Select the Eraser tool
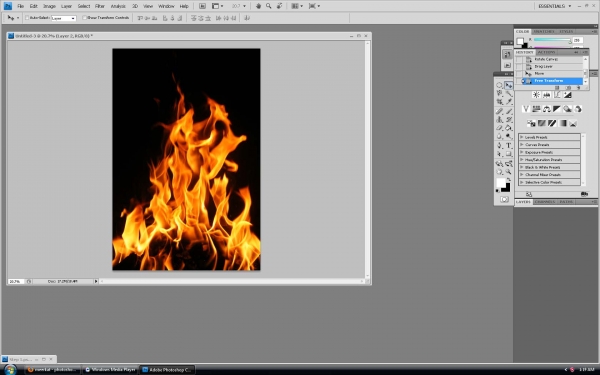Screen dimensions: 600x375 point(499,128)
